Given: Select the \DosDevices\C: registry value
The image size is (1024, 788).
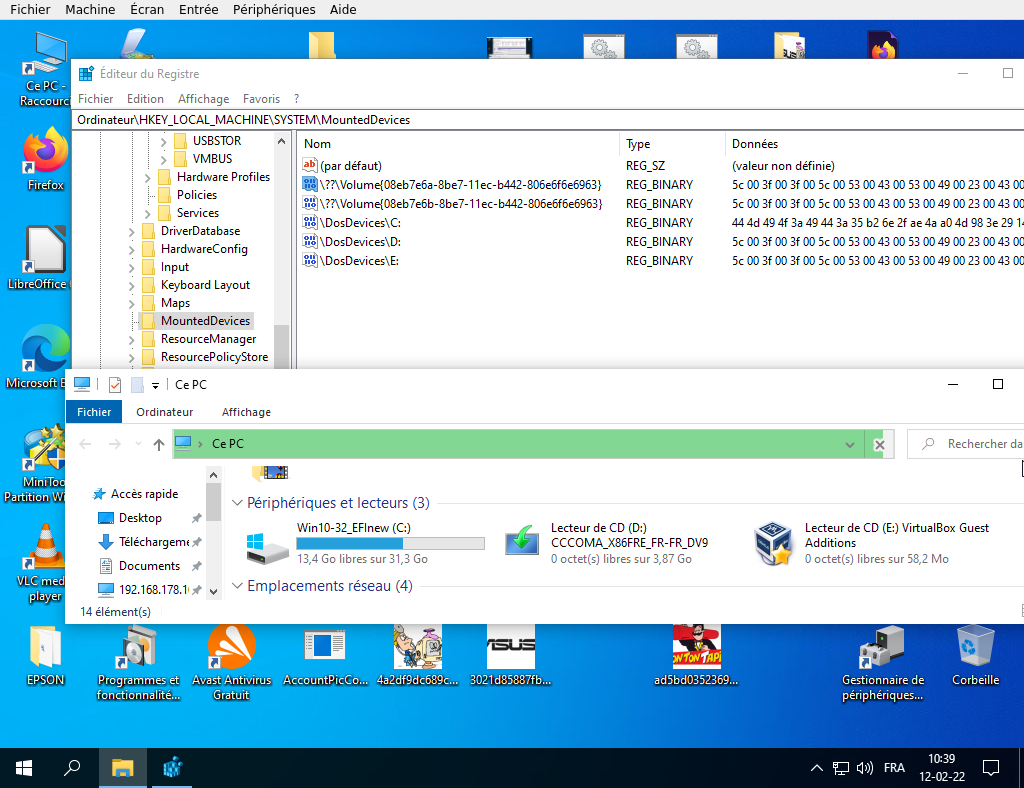Looking at the screenshot, I should point(360,223).
